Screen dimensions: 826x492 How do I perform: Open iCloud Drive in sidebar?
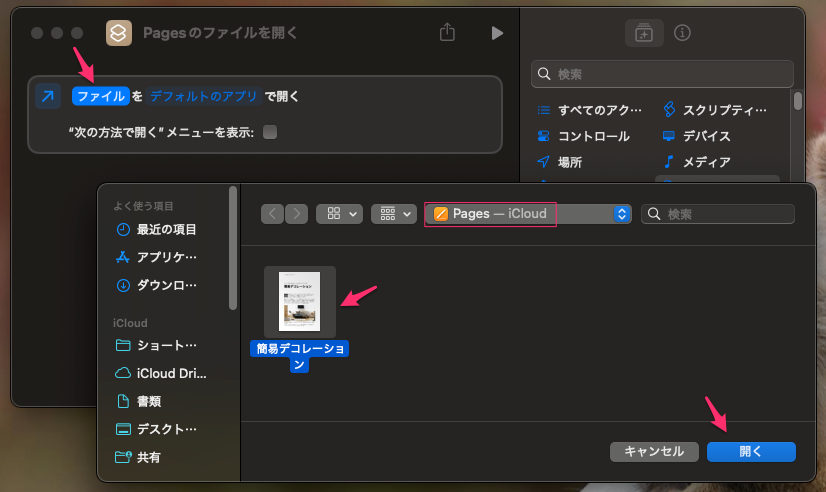click(165, 373)
